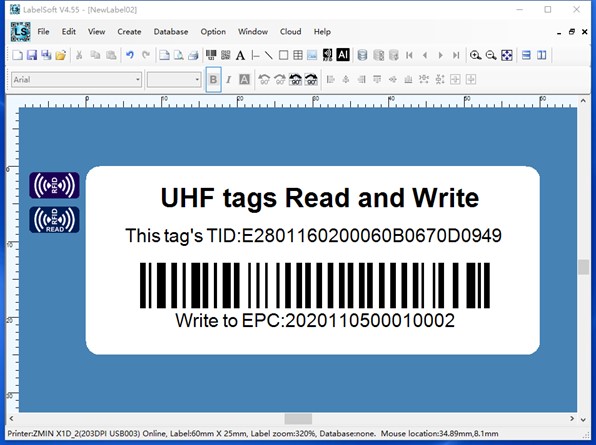The width and height of the screenshot is (596, 445).
Task: Click the LS document icon in menu bar
Action: (x=20, y=32)
